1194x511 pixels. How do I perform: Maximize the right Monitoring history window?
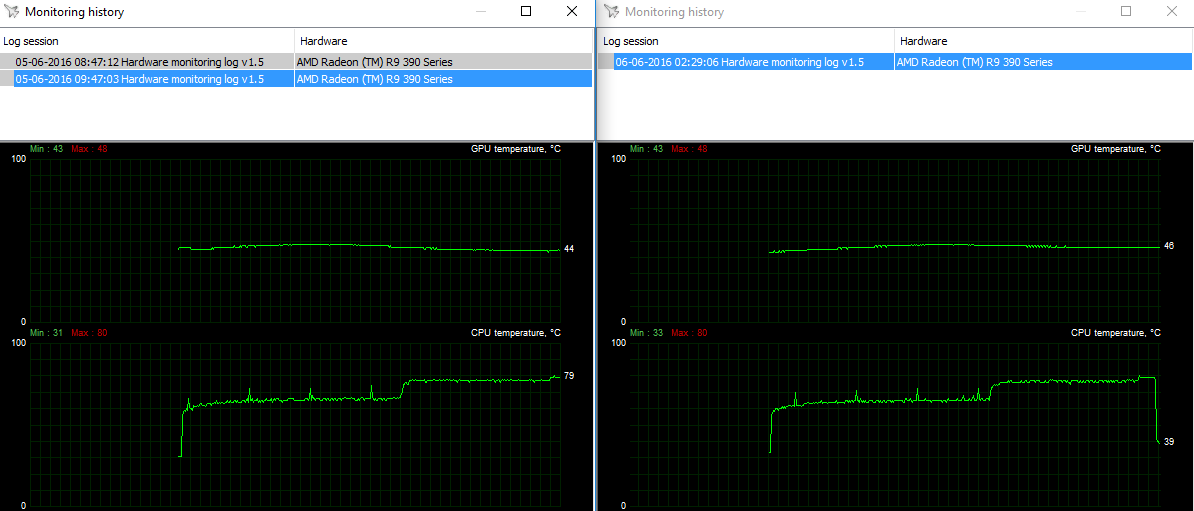[1126, 11]
